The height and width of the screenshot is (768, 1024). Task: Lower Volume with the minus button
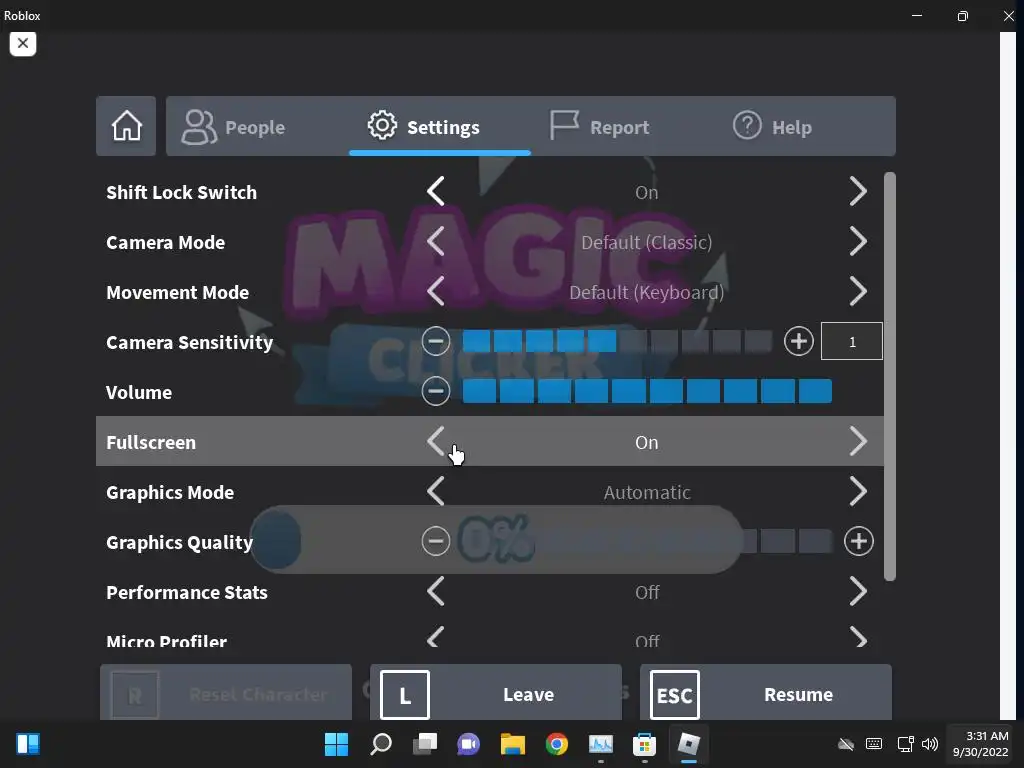point(436,391)
